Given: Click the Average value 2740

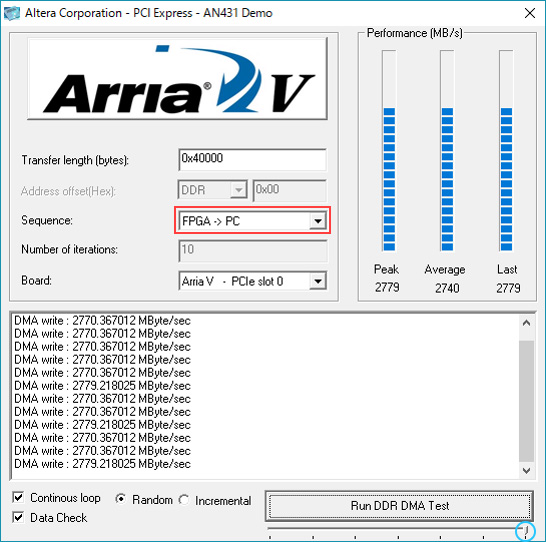Looking at the screenshot, I should point(447,288).
